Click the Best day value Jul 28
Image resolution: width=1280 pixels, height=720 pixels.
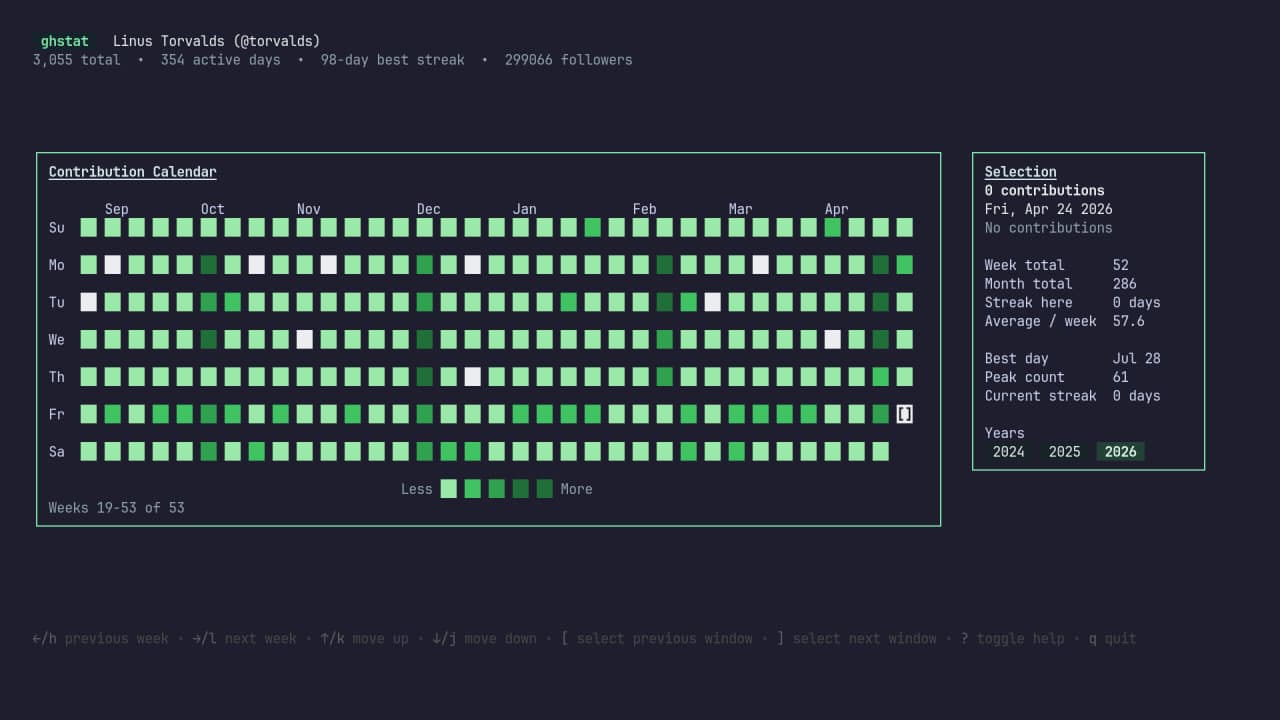[1136, 358]
